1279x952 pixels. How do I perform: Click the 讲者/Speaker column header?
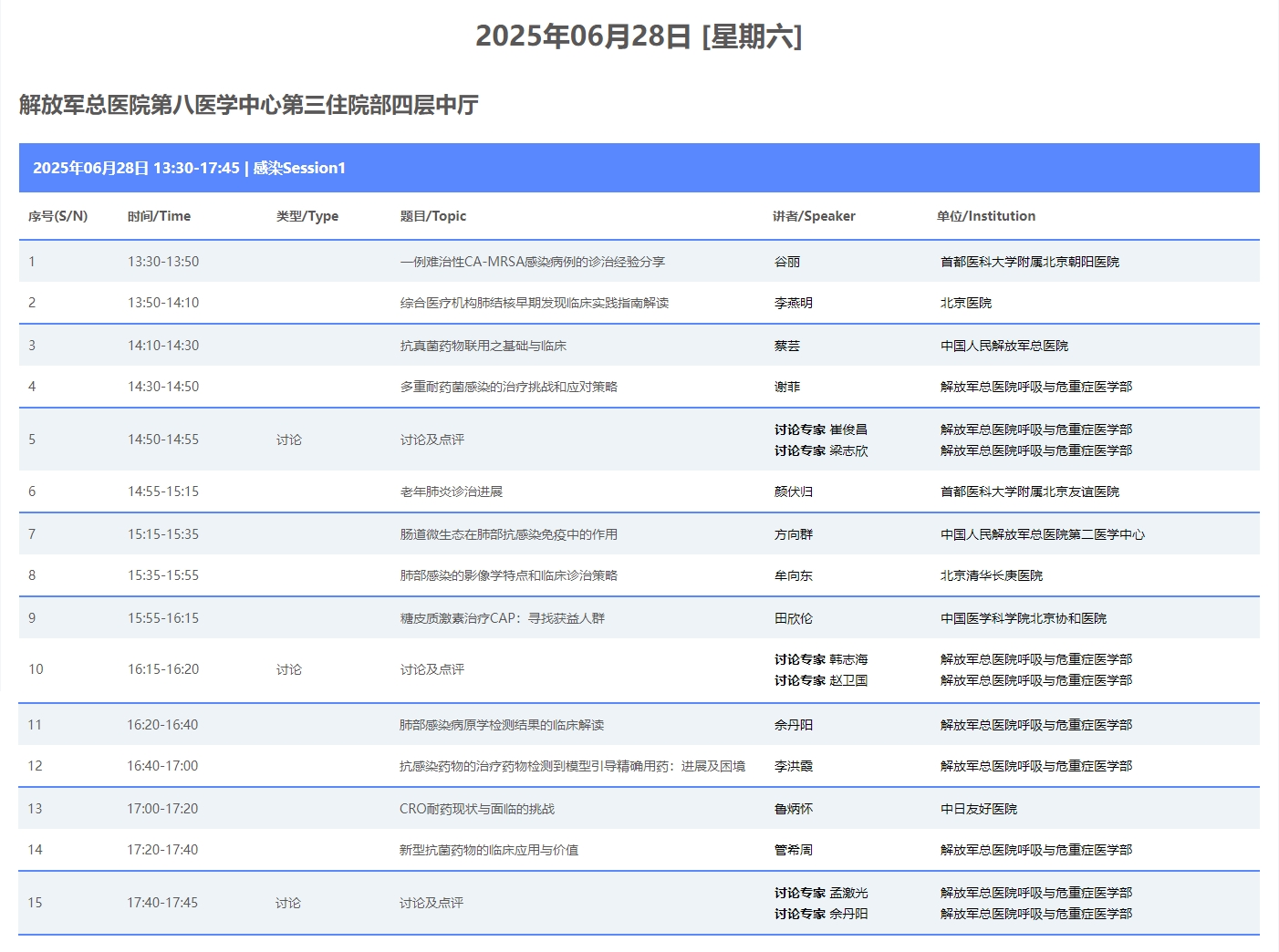814,216
